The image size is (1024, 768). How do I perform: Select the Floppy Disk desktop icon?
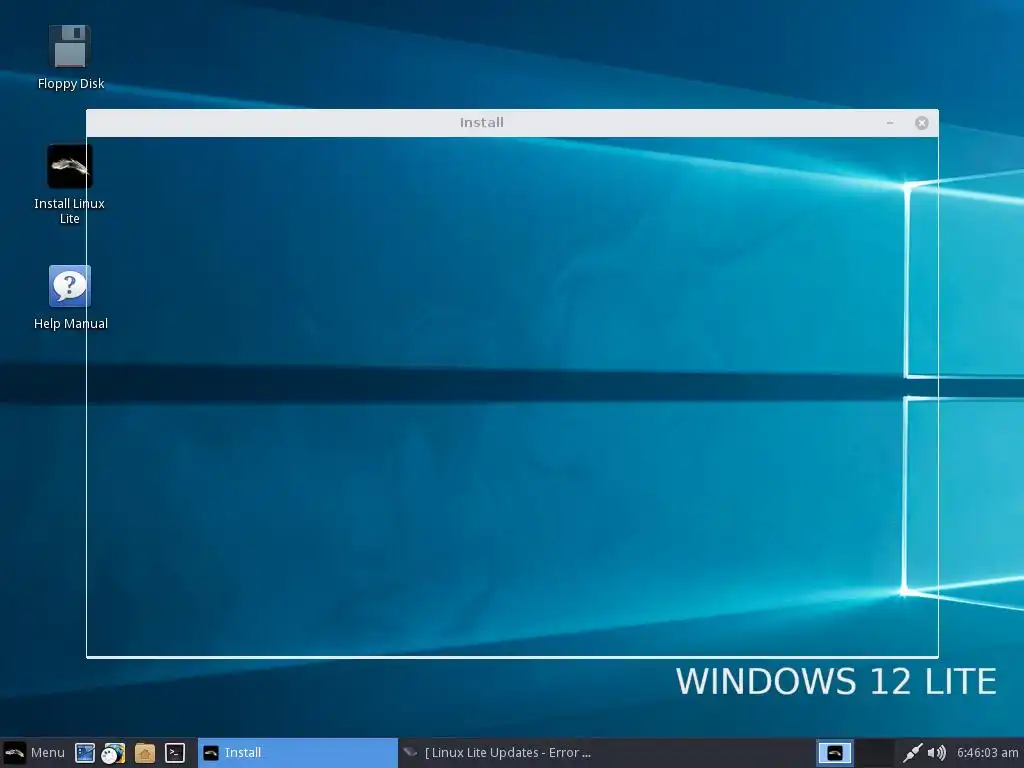(x=71, y=57)
